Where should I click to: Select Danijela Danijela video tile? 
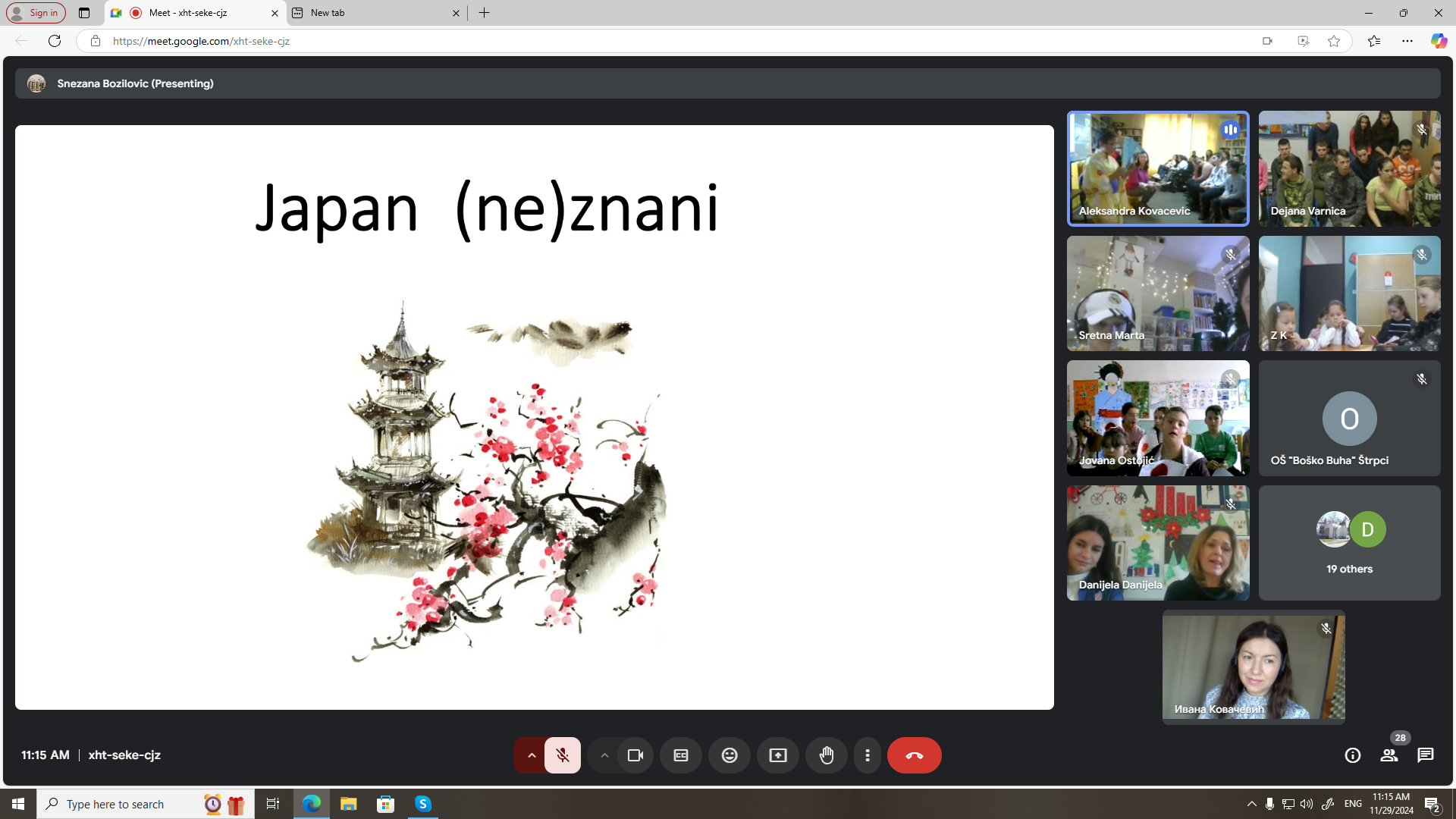click(1158, 543)
